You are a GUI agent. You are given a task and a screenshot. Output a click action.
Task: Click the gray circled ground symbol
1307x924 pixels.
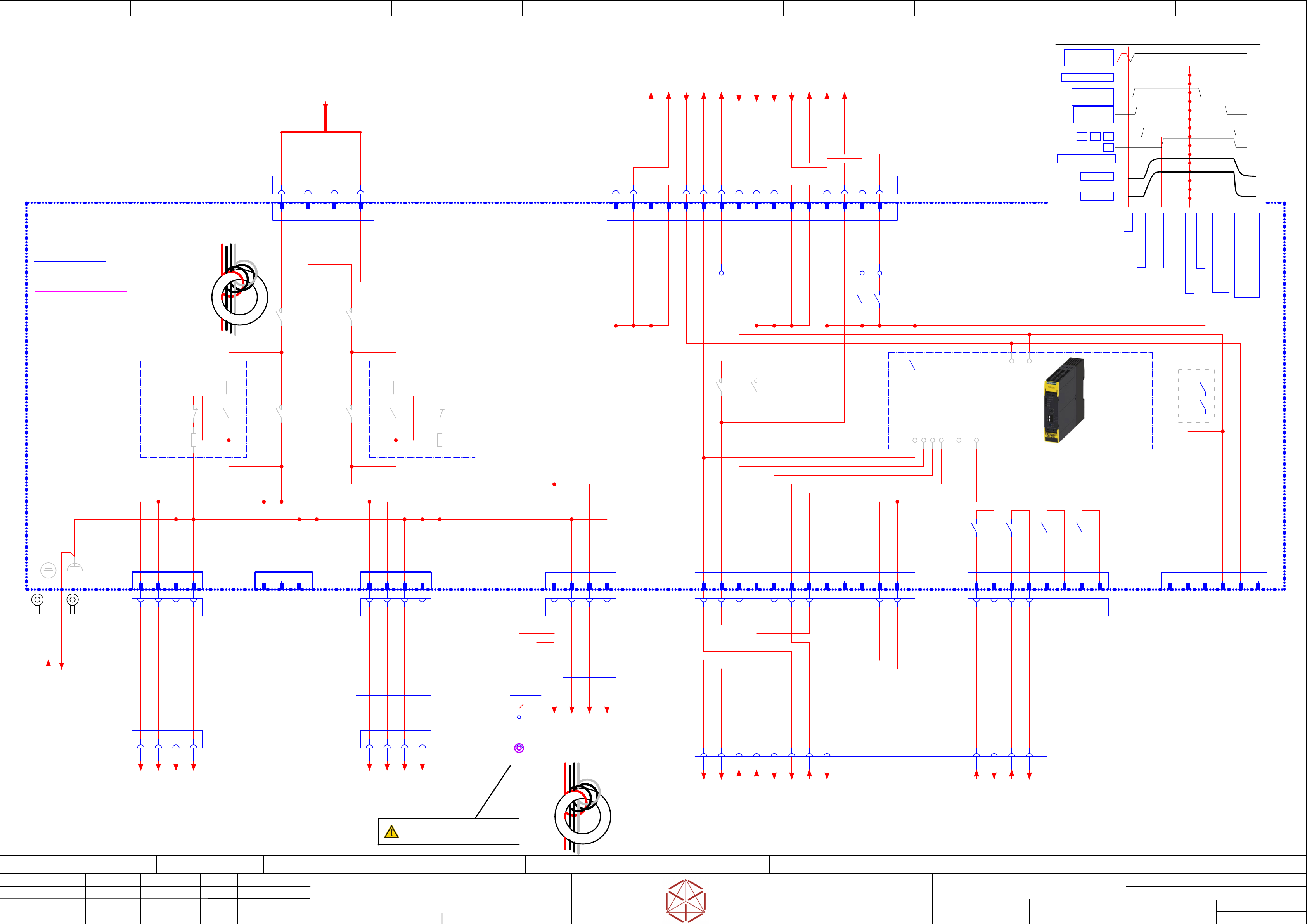pyautogui.click(x=48, y=570)
